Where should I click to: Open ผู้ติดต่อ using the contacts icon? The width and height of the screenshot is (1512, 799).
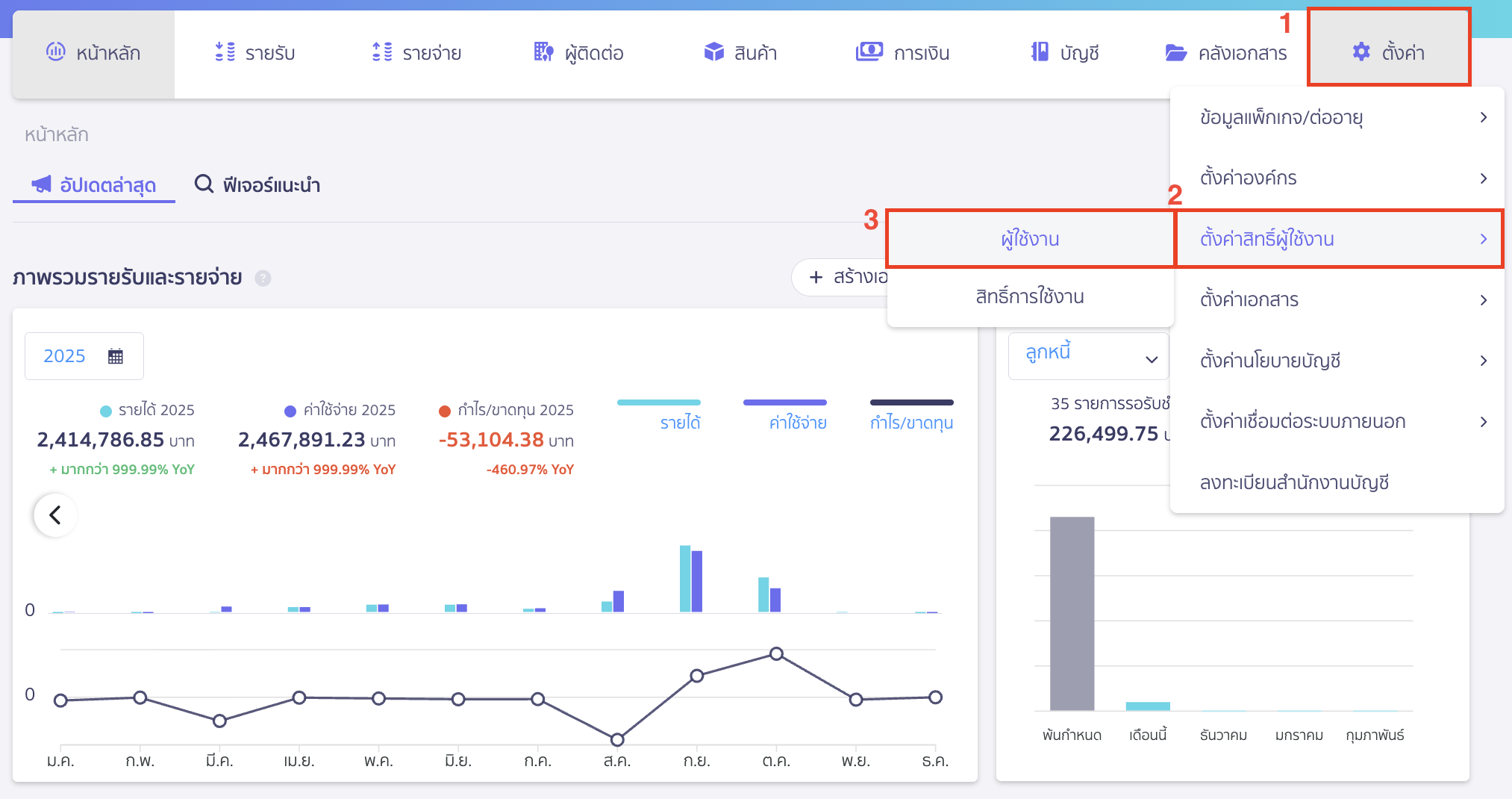click(x=543, y=52)
